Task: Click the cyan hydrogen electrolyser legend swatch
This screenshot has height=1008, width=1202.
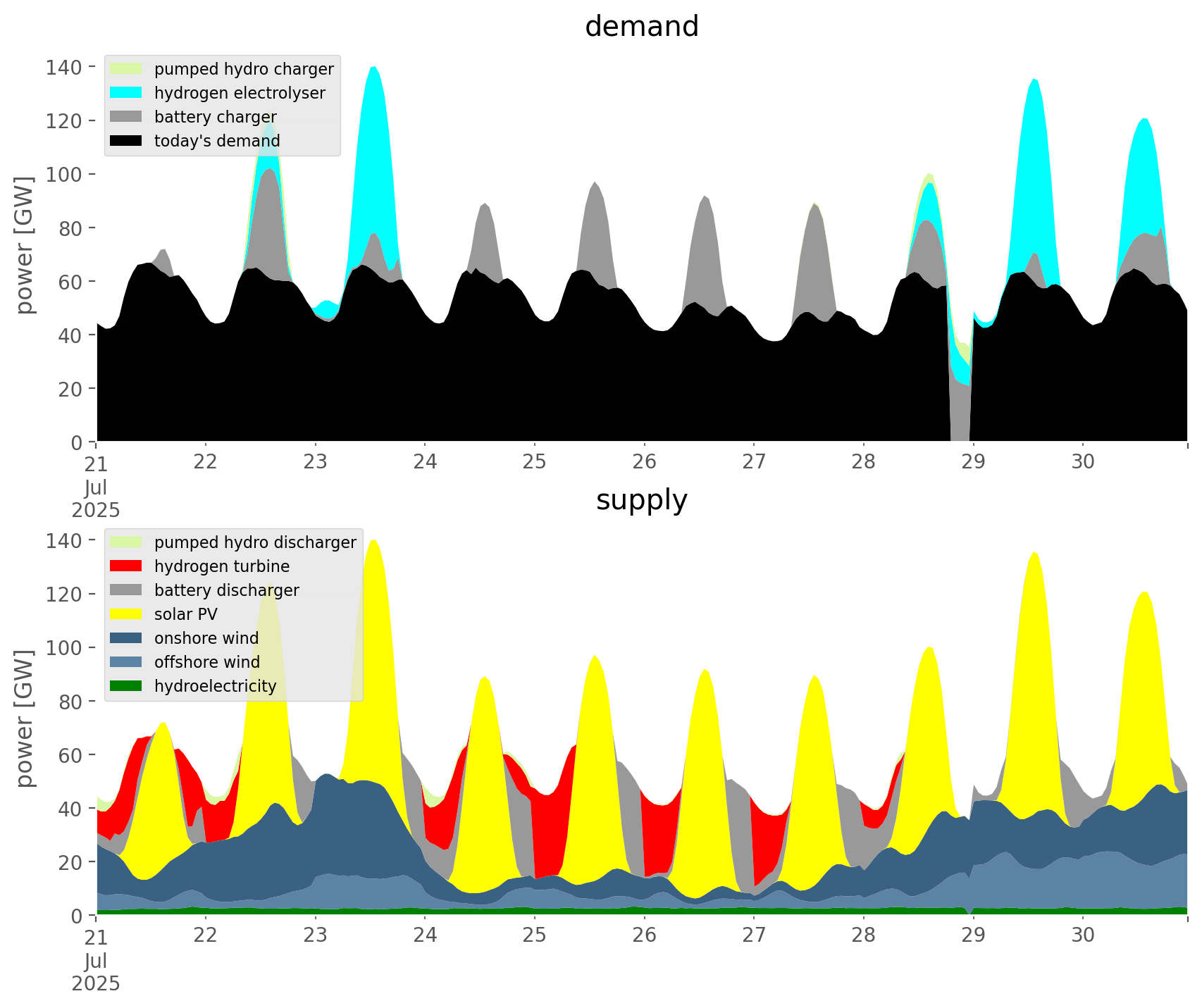Action: pyautogui.click(x=125, y=93)
